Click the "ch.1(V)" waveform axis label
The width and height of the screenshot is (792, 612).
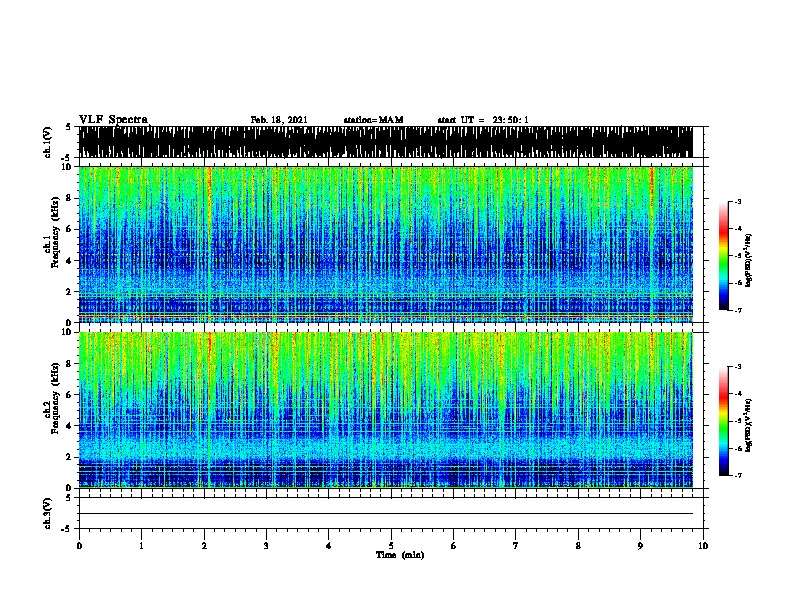point(48,142)
